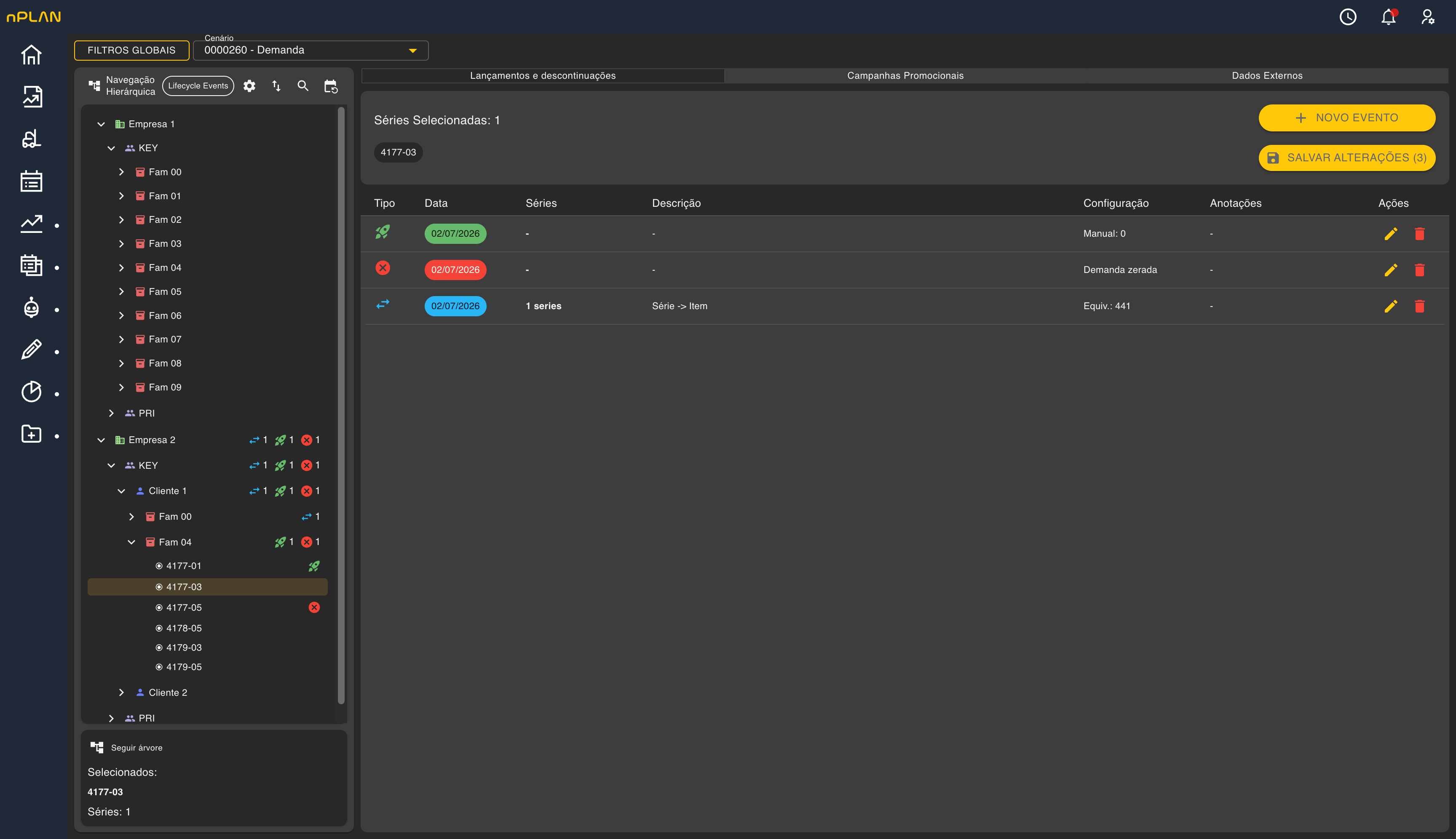Collapse the Empresa 1 node

click(101, 124)
